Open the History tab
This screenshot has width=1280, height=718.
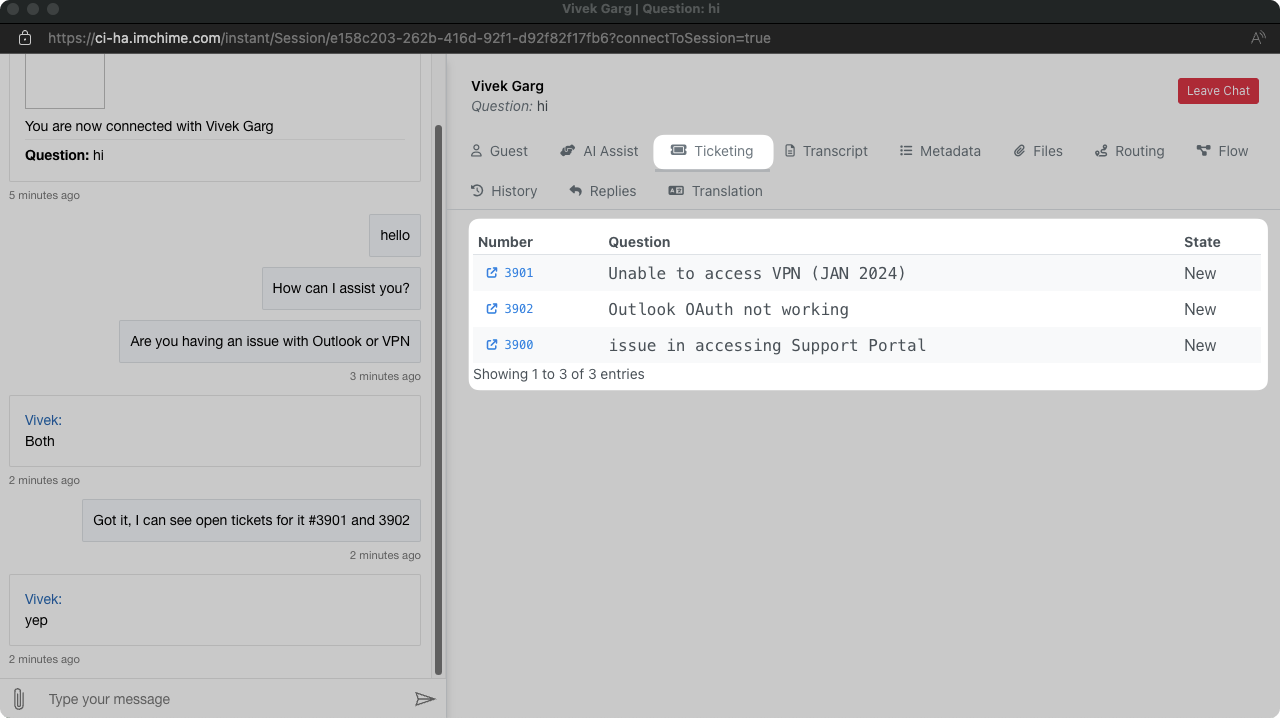(x=504, y=191)
